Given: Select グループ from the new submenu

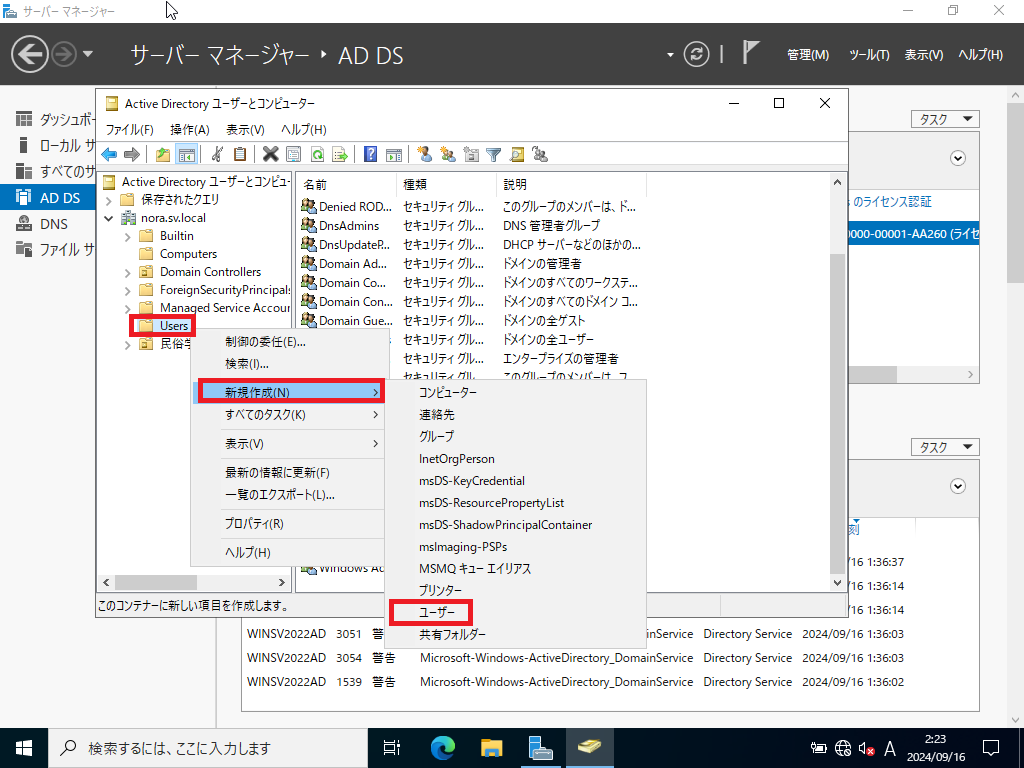Looking at the screenshot, I should [436, 436].
